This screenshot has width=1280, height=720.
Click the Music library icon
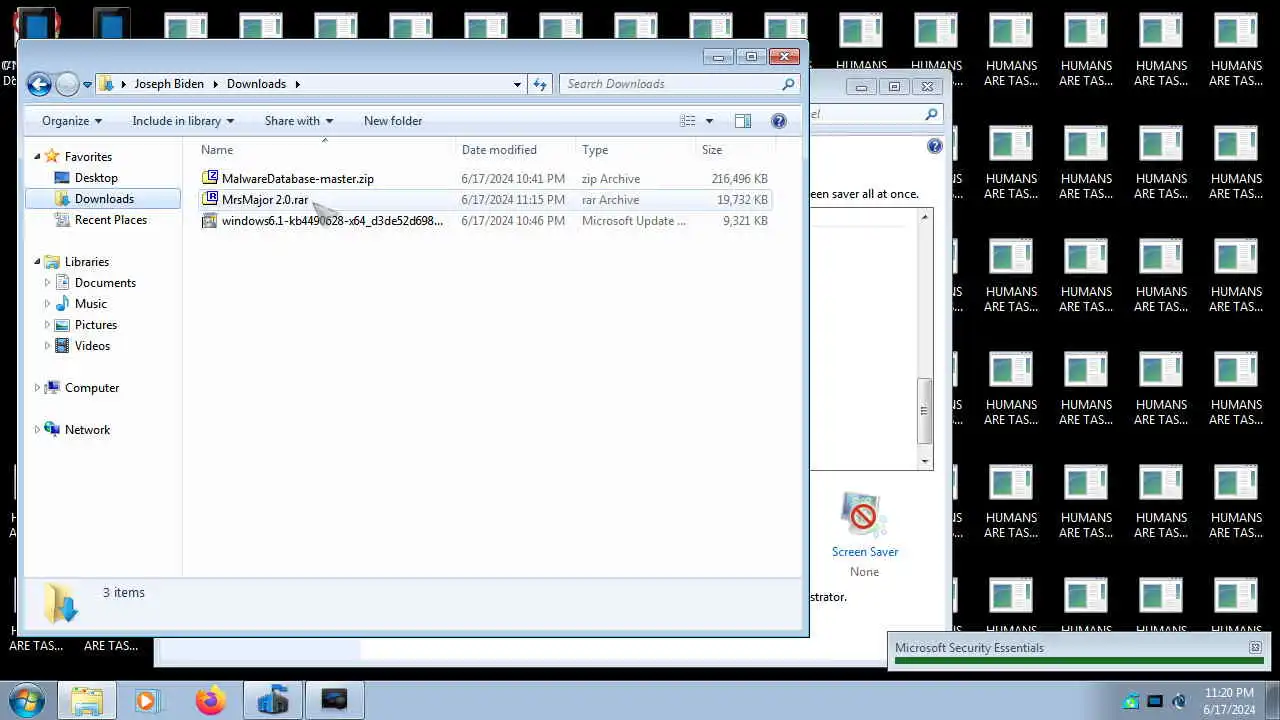63,304
